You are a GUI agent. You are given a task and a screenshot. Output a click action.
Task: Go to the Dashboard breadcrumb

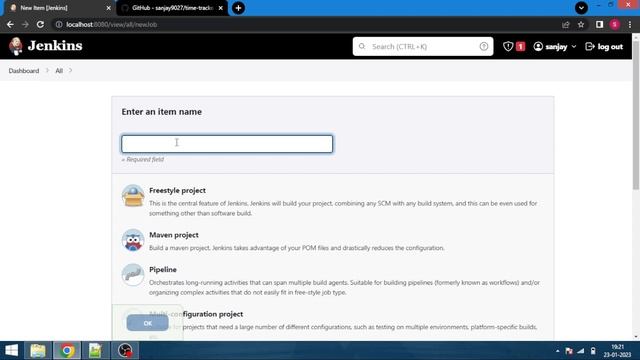click(x=24, y=71)
